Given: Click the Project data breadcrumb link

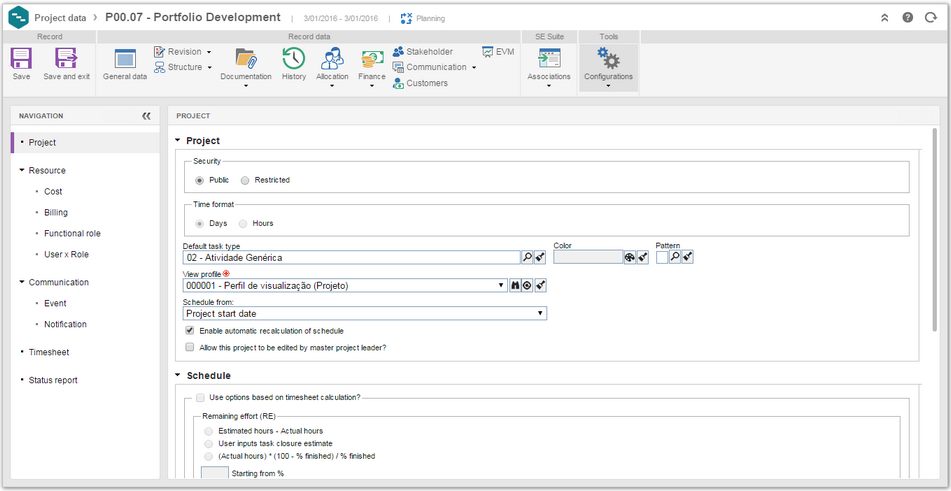Looking at the screenshot, I should pyautogui.click(x=60, y=18).
